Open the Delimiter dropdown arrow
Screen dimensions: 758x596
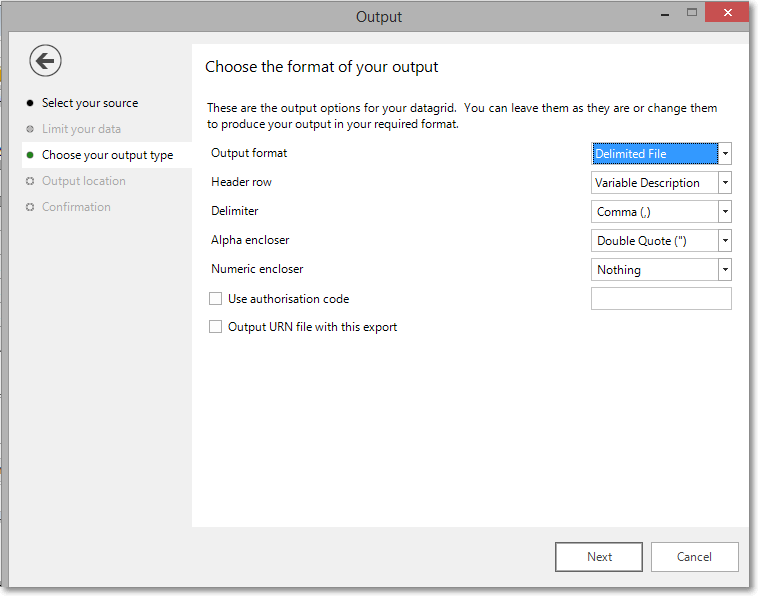(x=725, y=212)
